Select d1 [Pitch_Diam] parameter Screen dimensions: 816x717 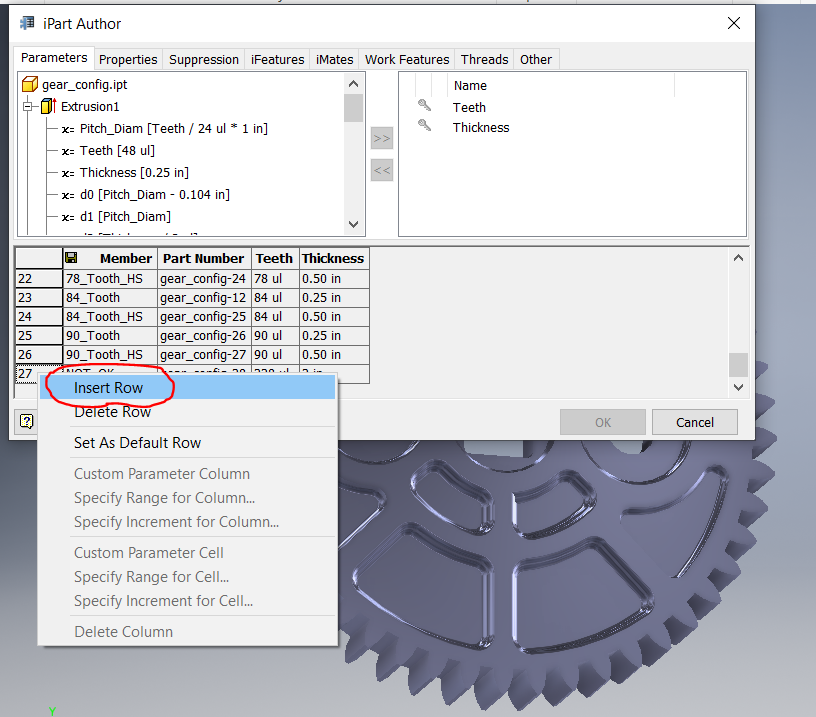coord(125,216)
